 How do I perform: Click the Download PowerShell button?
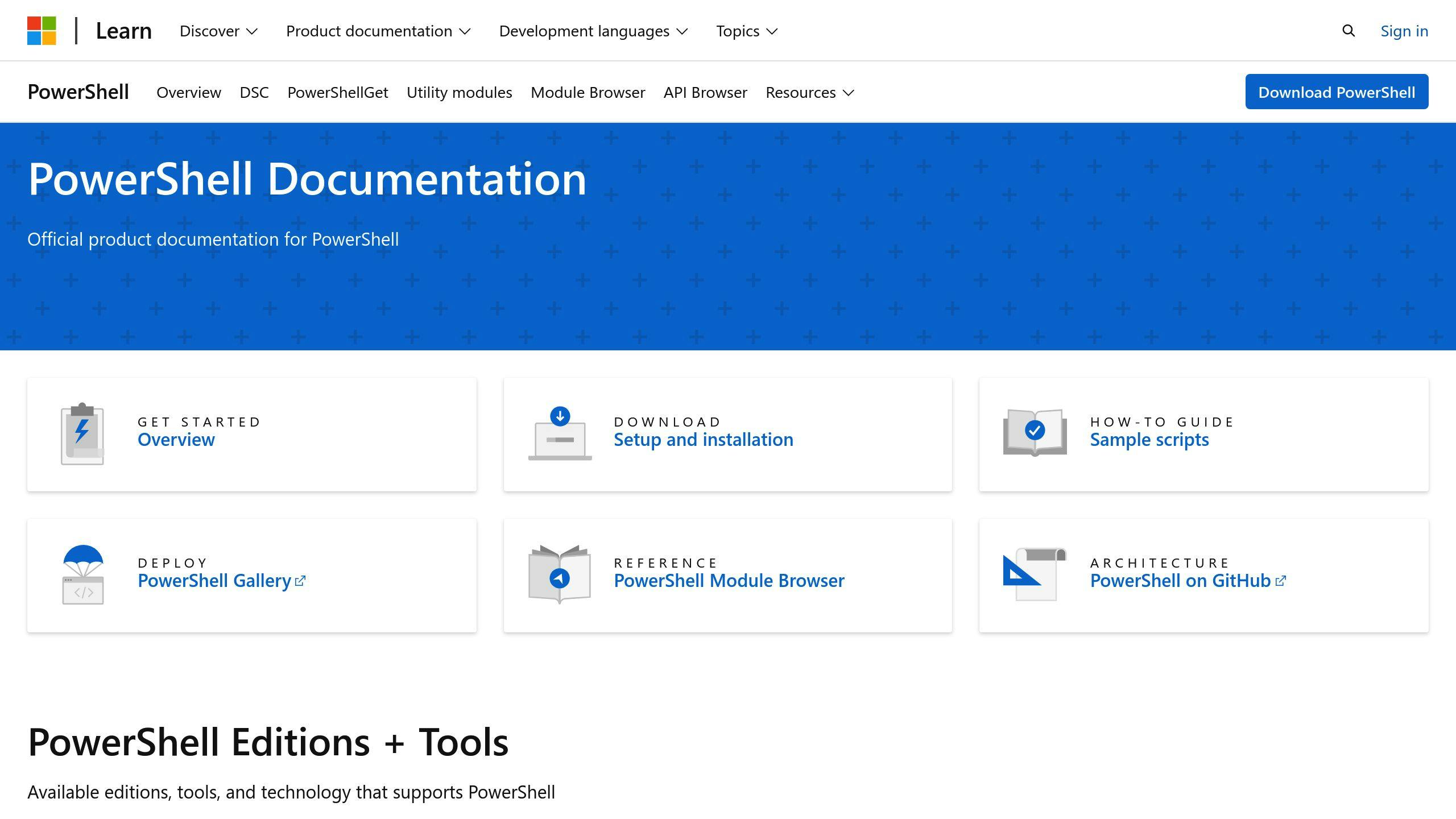(x=1337, y=92)
